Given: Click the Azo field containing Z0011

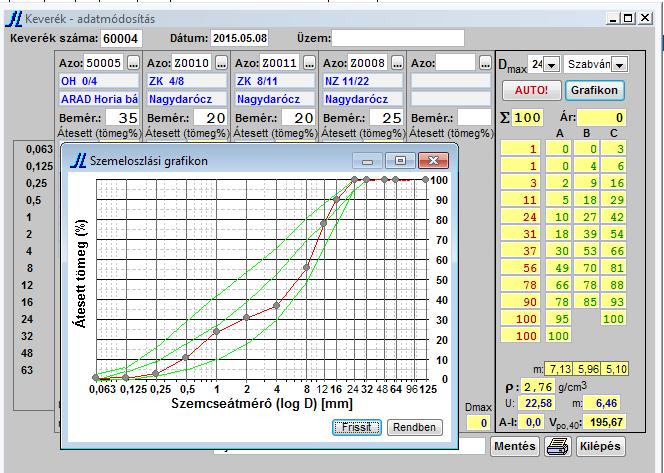Looking at the screenshot, I should pos(280,63).
